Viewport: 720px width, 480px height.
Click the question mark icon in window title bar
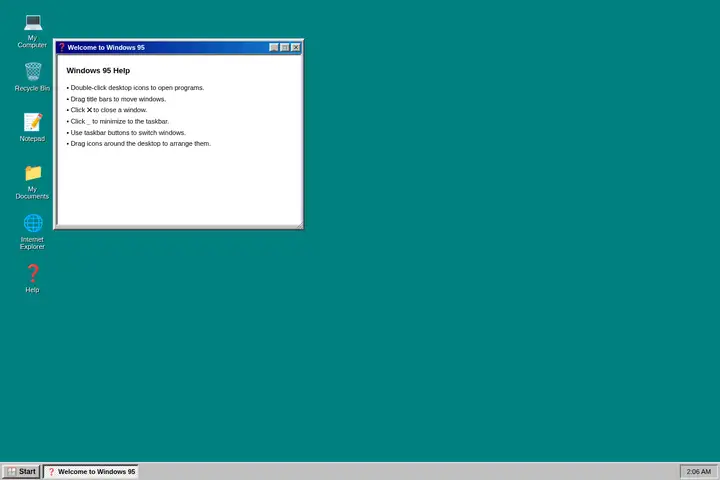[x=62, y=47]
